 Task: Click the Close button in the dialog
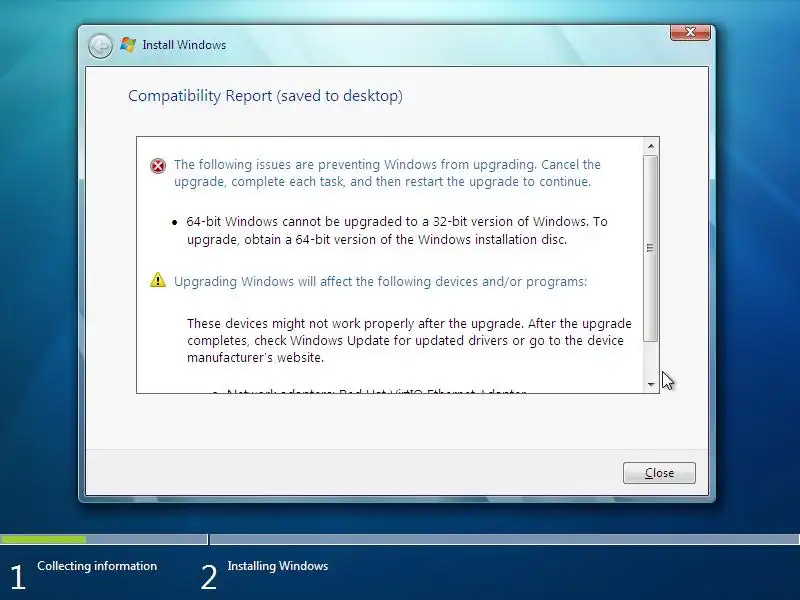click(659, 473)
